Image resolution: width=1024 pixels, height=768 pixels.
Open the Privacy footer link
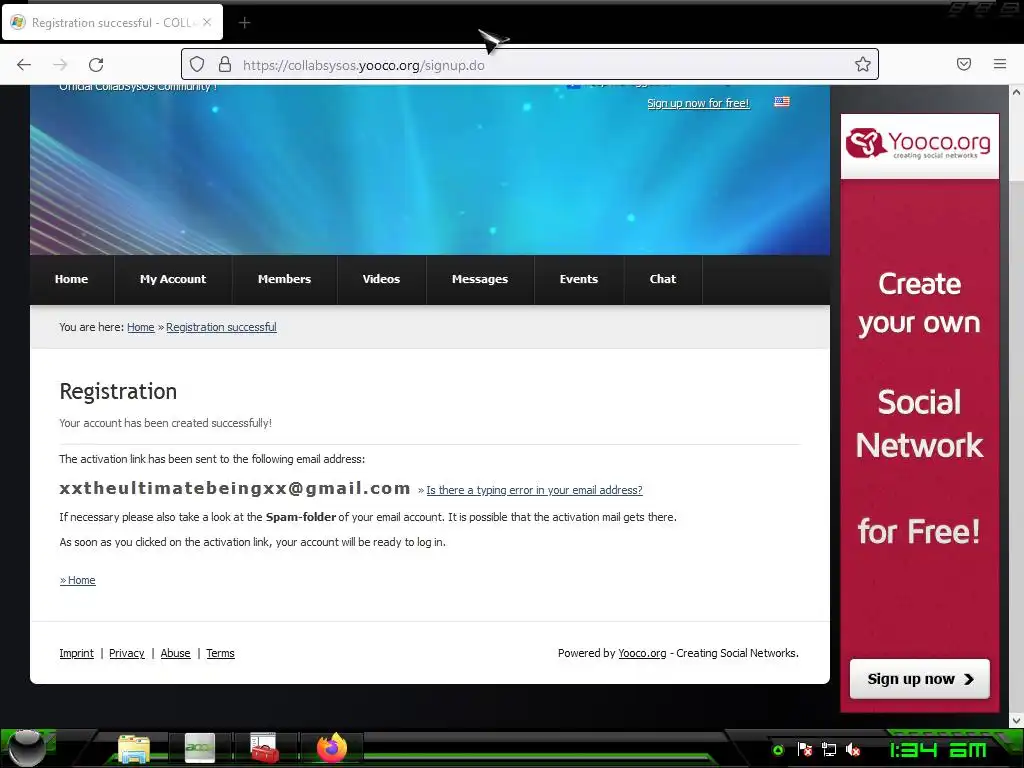coord(127,653)
